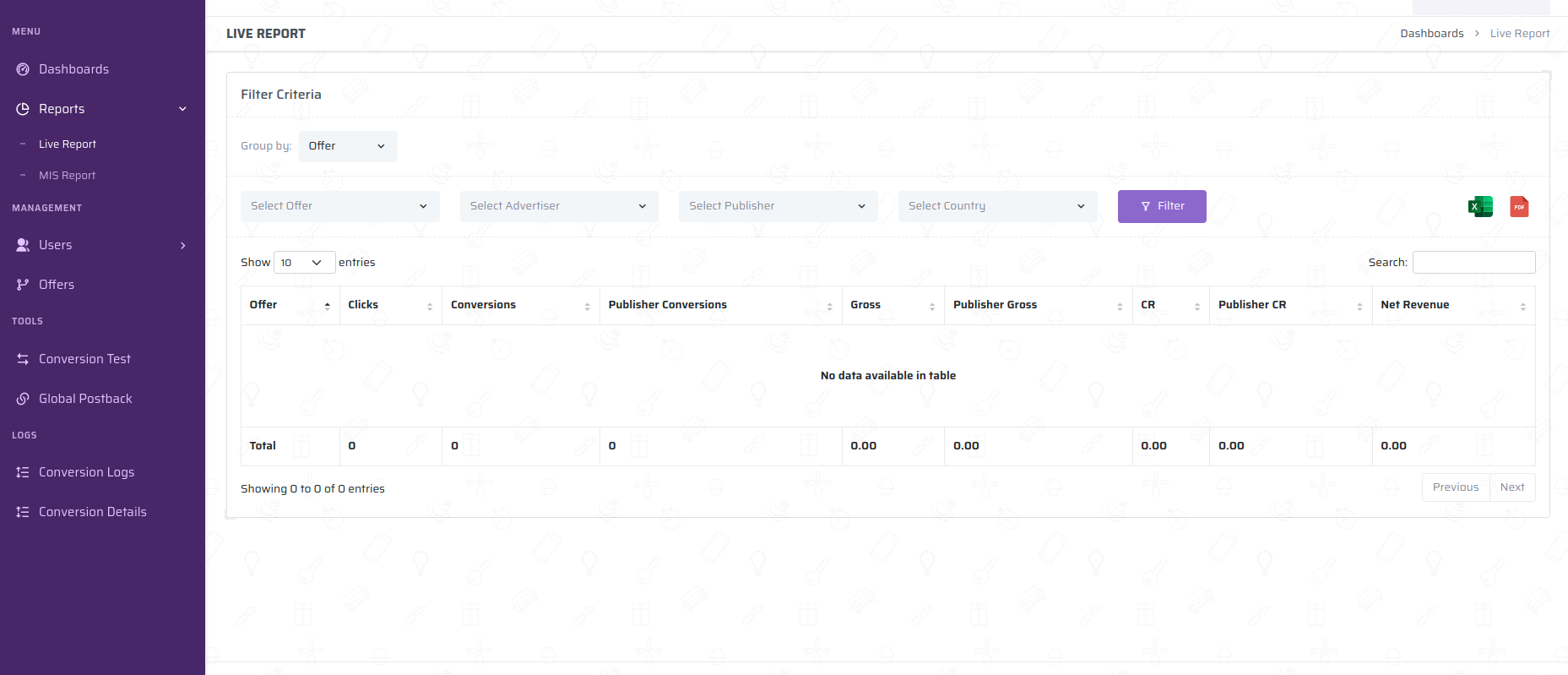
Task: Click the Conversion Test arrows icon
Action: coord(23,359)
